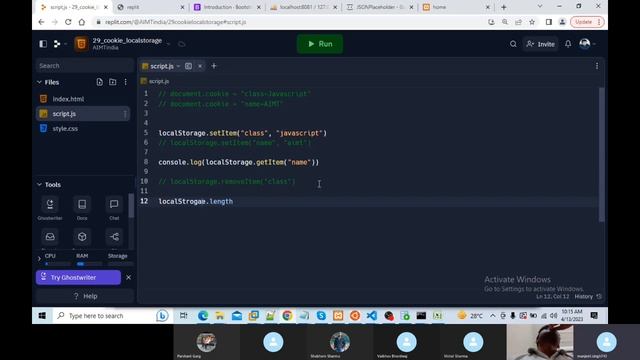Screen dimensions: 640x360
Task: Add a new editor tab with plus
Action: (x=214, y=66)
